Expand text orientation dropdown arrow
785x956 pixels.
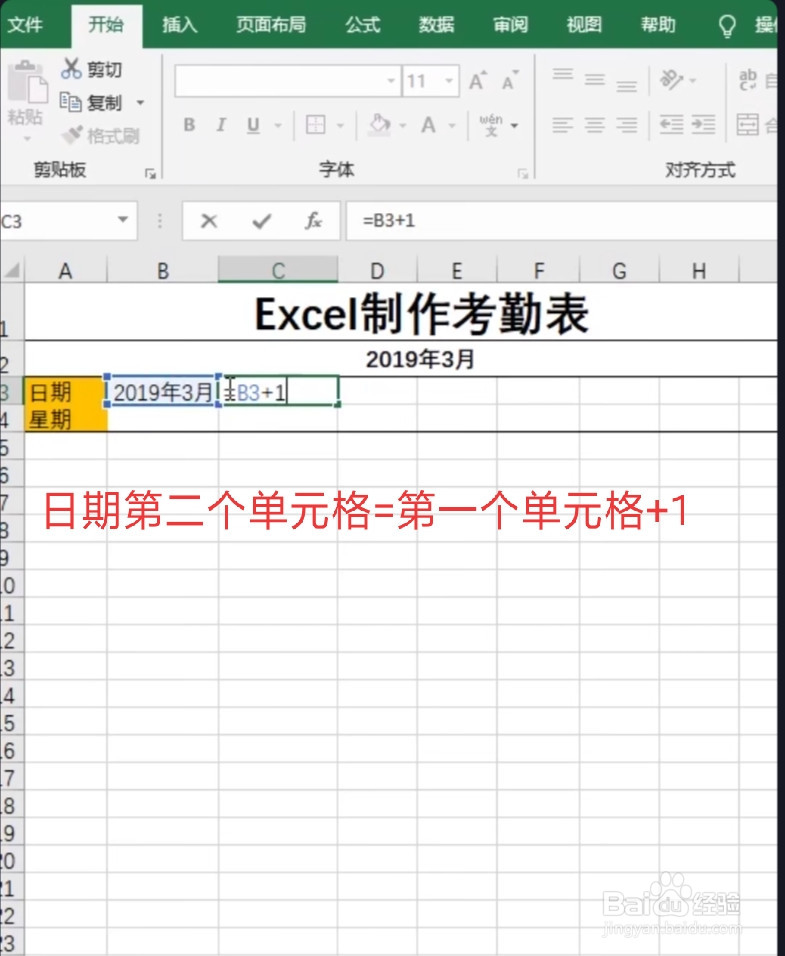[692, 80]
